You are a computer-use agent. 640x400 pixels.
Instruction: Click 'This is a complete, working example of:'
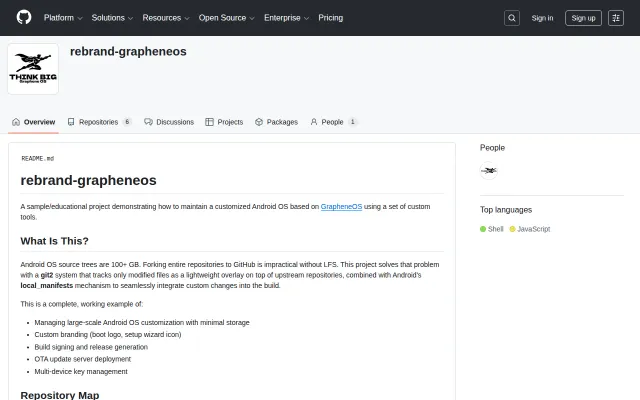[x=82, y=304]
